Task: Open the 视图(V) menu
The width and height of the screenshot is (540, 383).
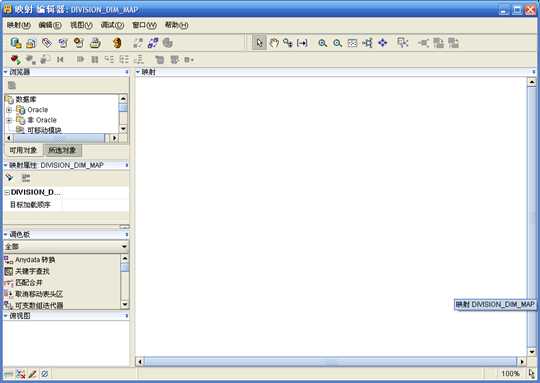Action: click(x=81, y=25)
